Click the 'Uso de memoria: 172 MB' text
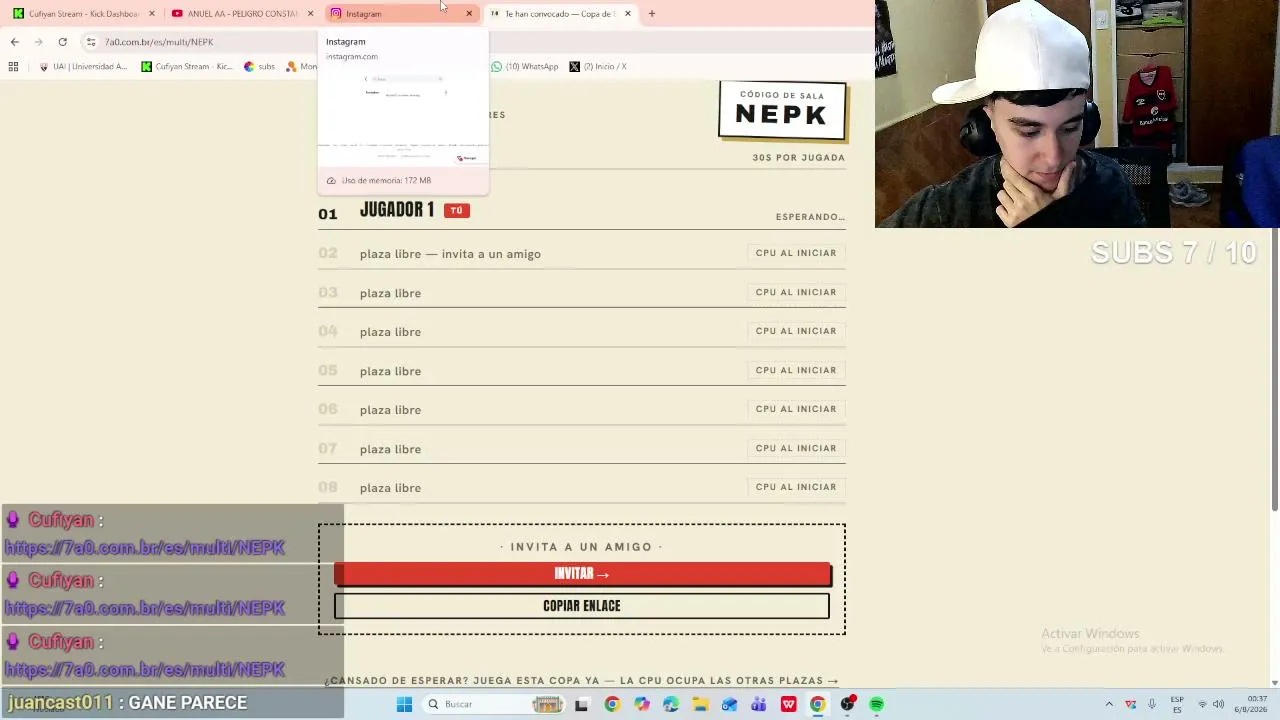1280x720 pixels. [x=386, y=181]
